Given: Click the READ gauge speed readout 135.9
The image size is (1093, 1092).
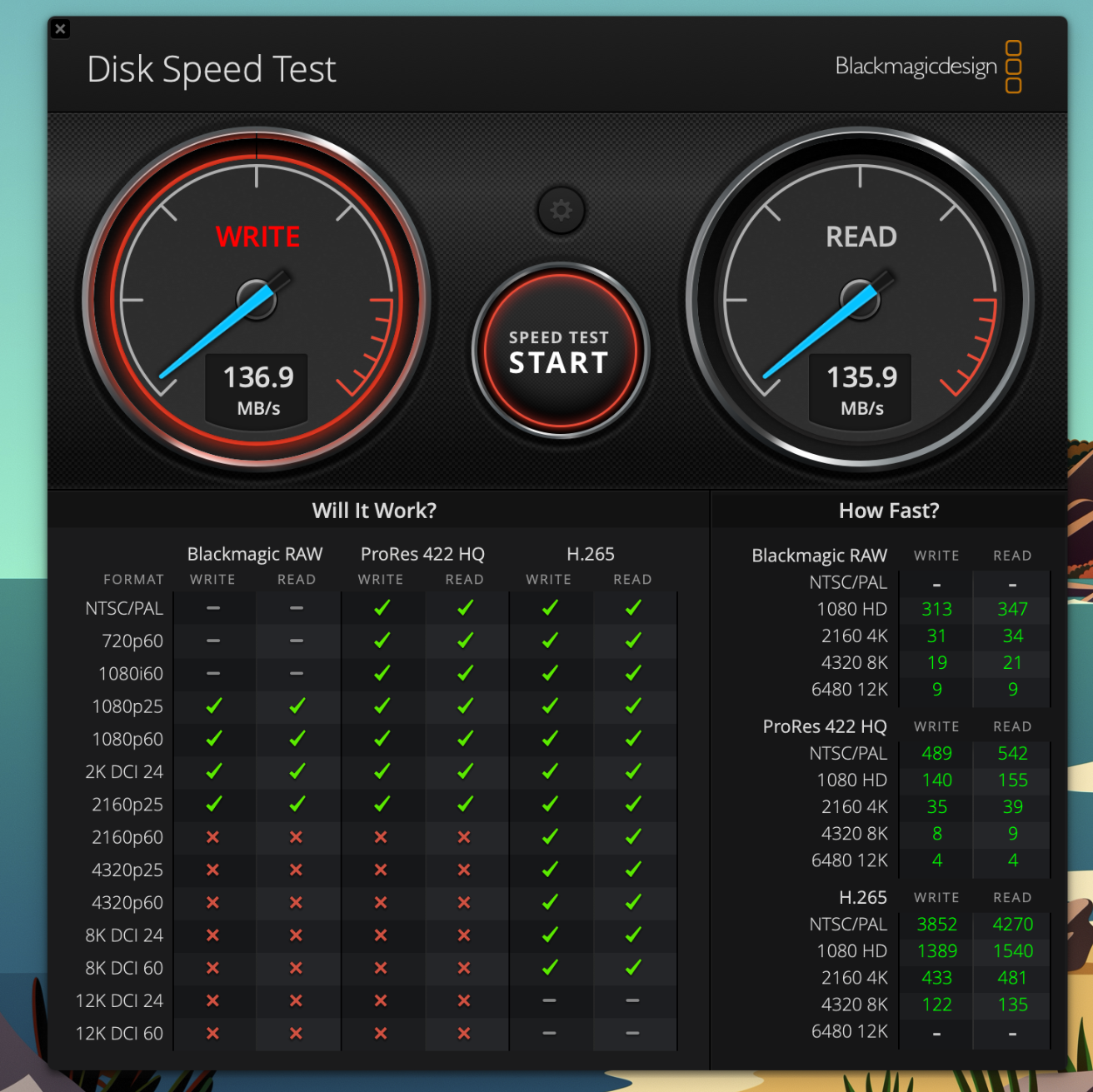Looking at the screenshot, I should 861,377.
